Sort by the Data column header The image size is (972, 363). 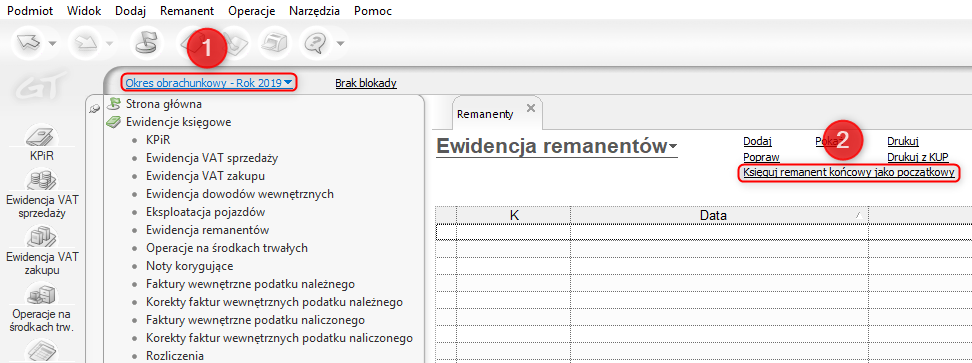point(719,215)
